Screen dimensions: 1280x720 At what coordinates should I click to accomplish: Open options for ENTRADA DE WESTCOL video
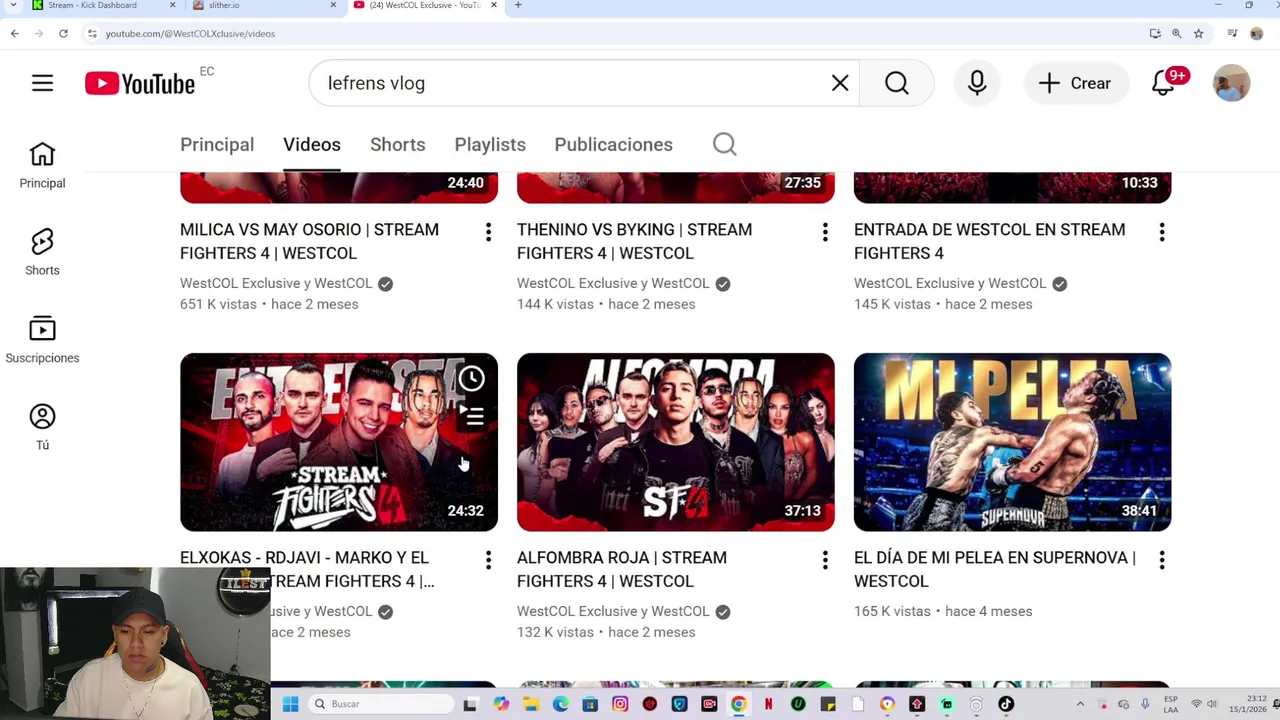click(x=1162, y=233)
